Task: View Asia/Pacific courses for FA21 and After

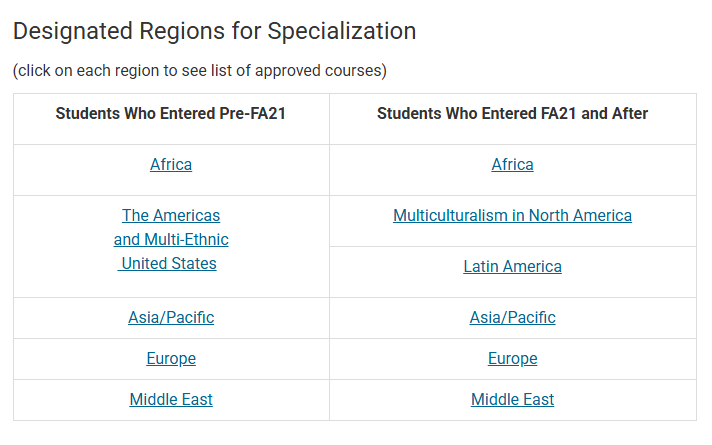Action: point(512,318)
